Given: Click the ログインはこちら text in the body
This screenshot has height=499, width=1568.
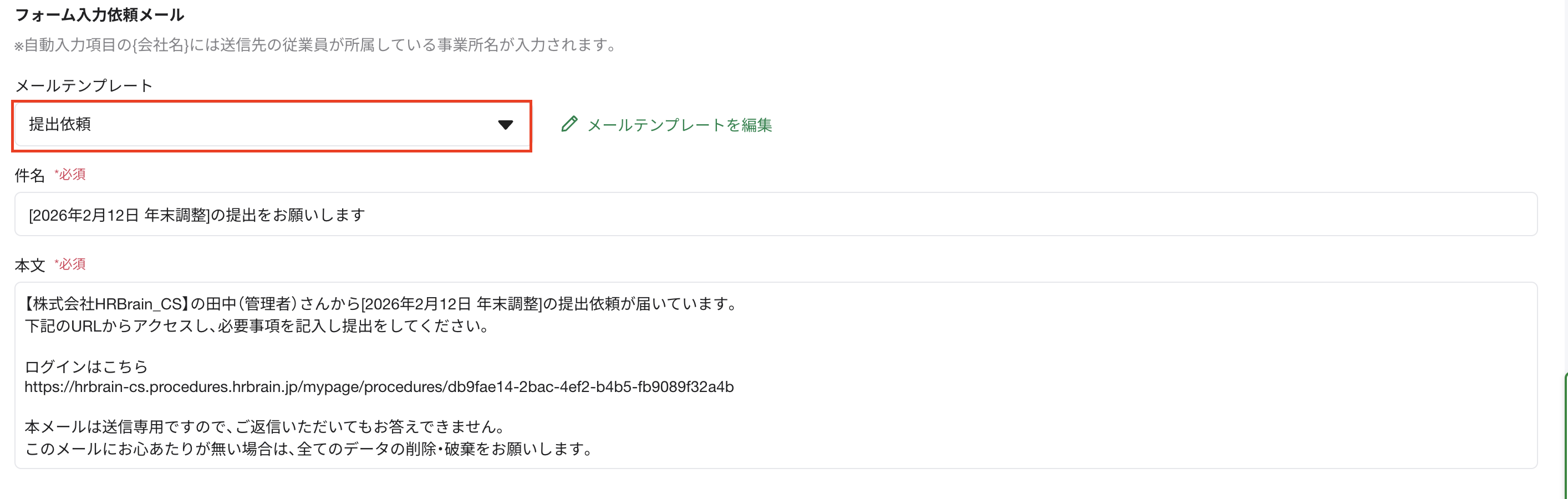Looking at the screenshot, I should click(85, 366).
